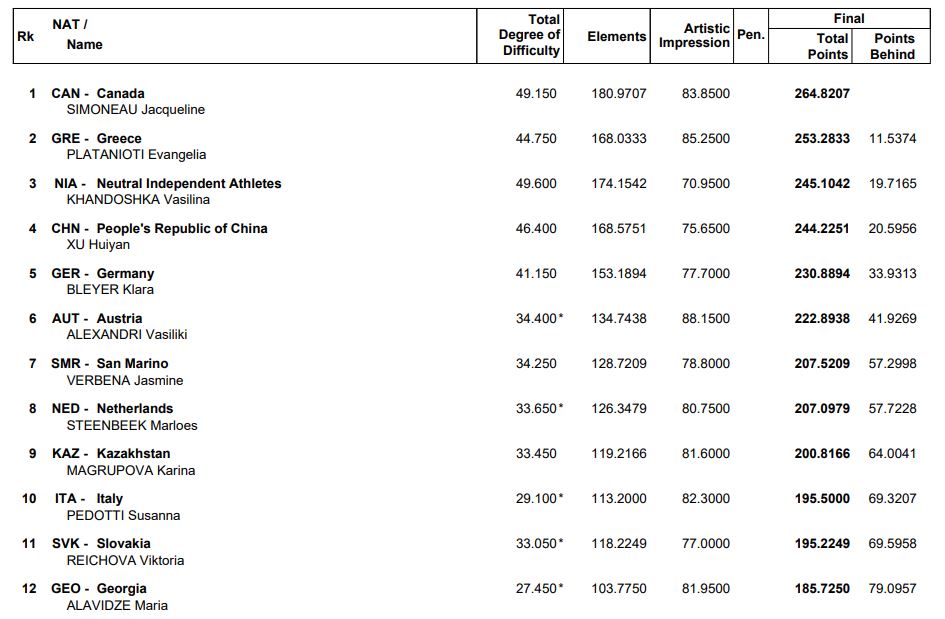Image resolution: width=945 pixels, height=619 pixels.
Task: Click the Pen. column header
Action: pyautogui.click(x=750, y=35)
